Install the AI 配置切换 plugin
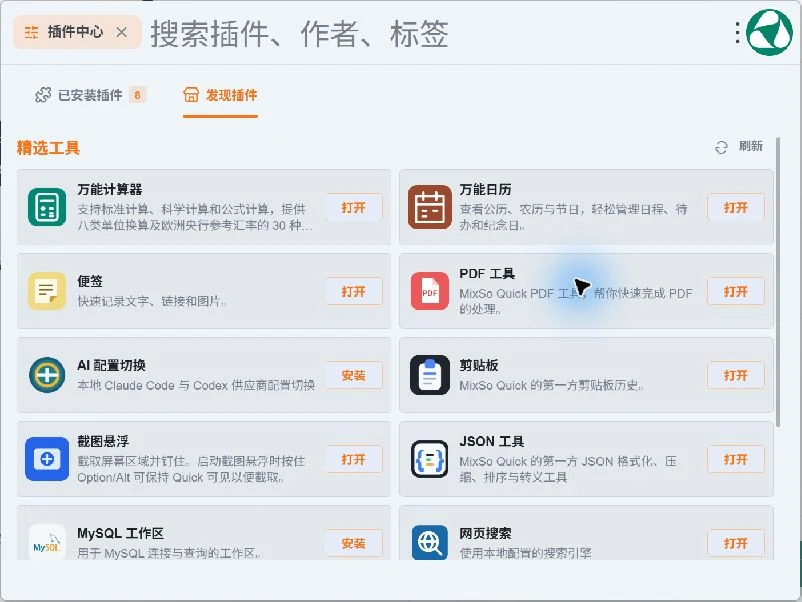The image size is (802, 602). (353, 375)
